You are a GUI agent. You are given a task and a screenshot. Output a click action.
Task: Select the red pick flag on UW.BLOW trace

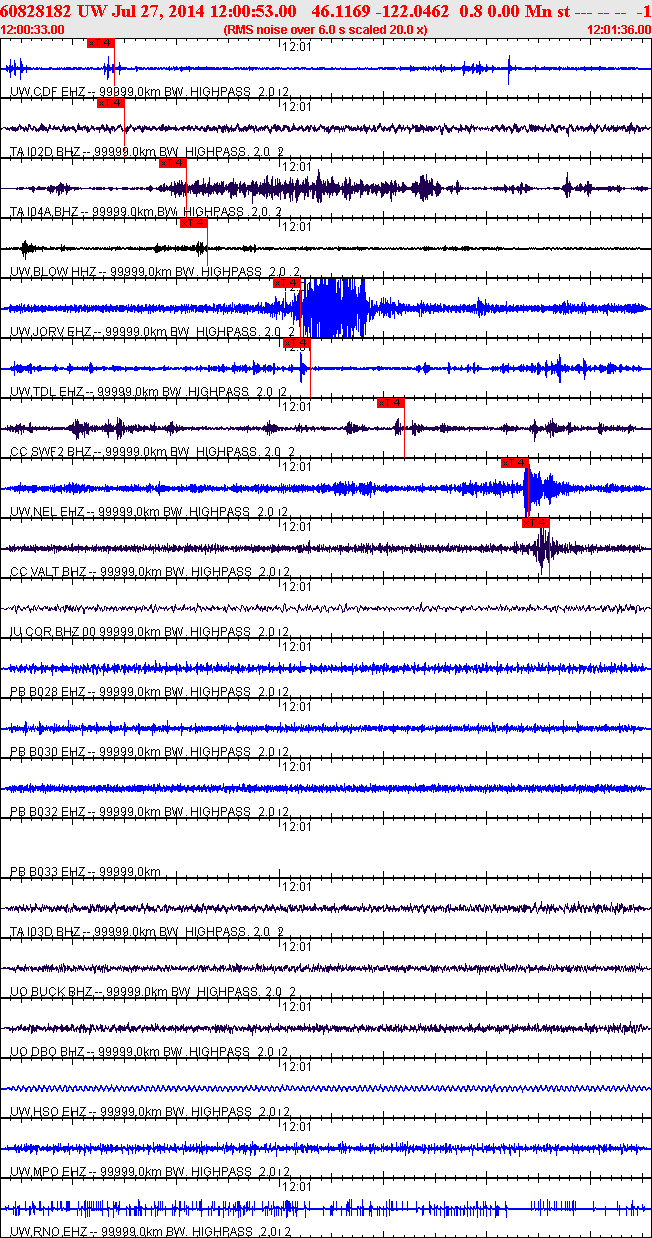point(193,223)
